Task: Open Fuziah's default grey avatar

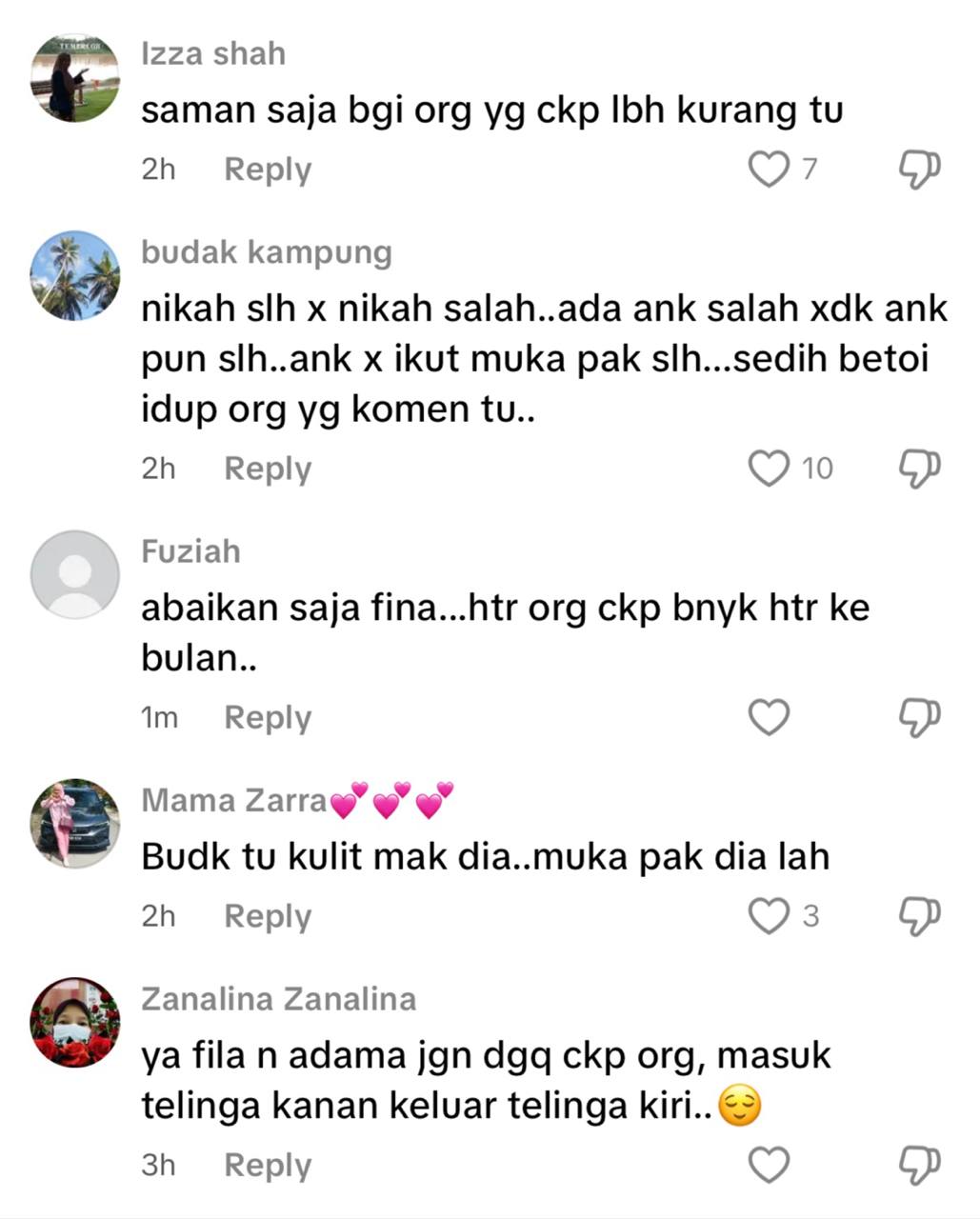Action: point(75,574)
